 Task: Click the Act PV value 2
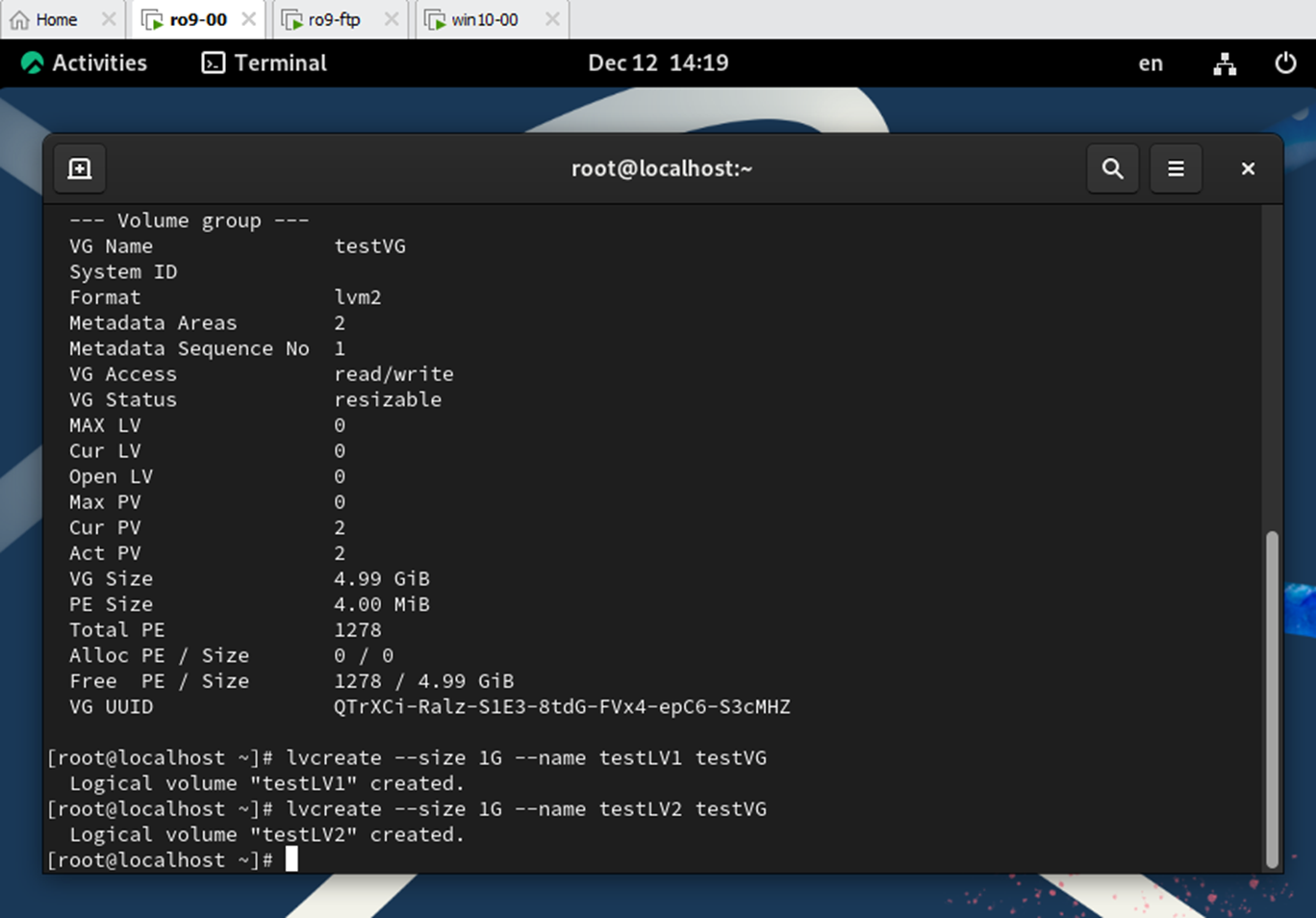[x=340, y=553]
